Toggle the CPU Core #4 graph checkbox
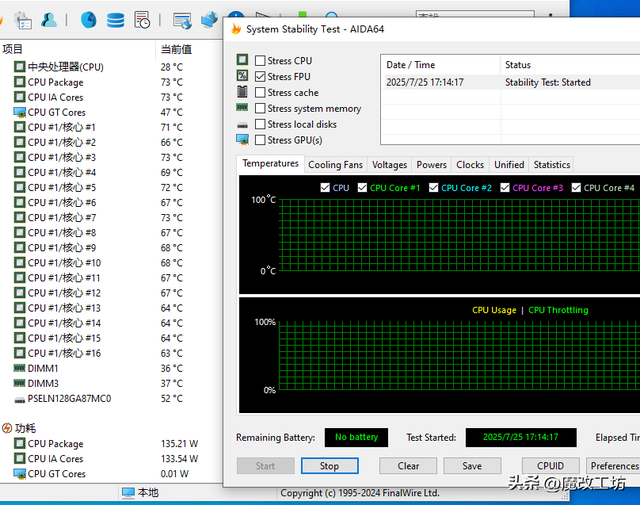The width and height of the screenshot is (640, 505). pos(576,187)
